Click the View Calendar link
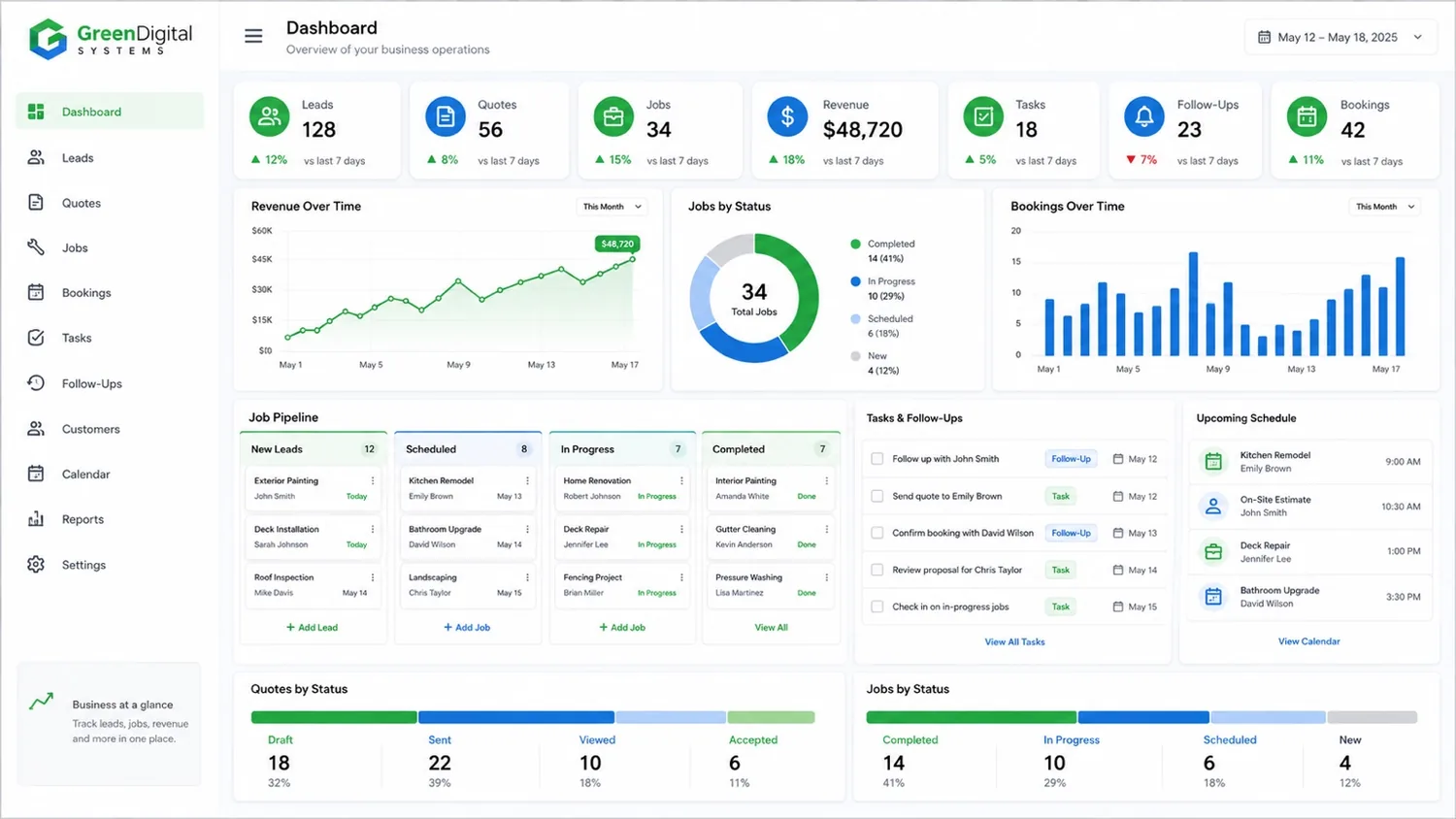The image size is (1456, 819). 1308,641
